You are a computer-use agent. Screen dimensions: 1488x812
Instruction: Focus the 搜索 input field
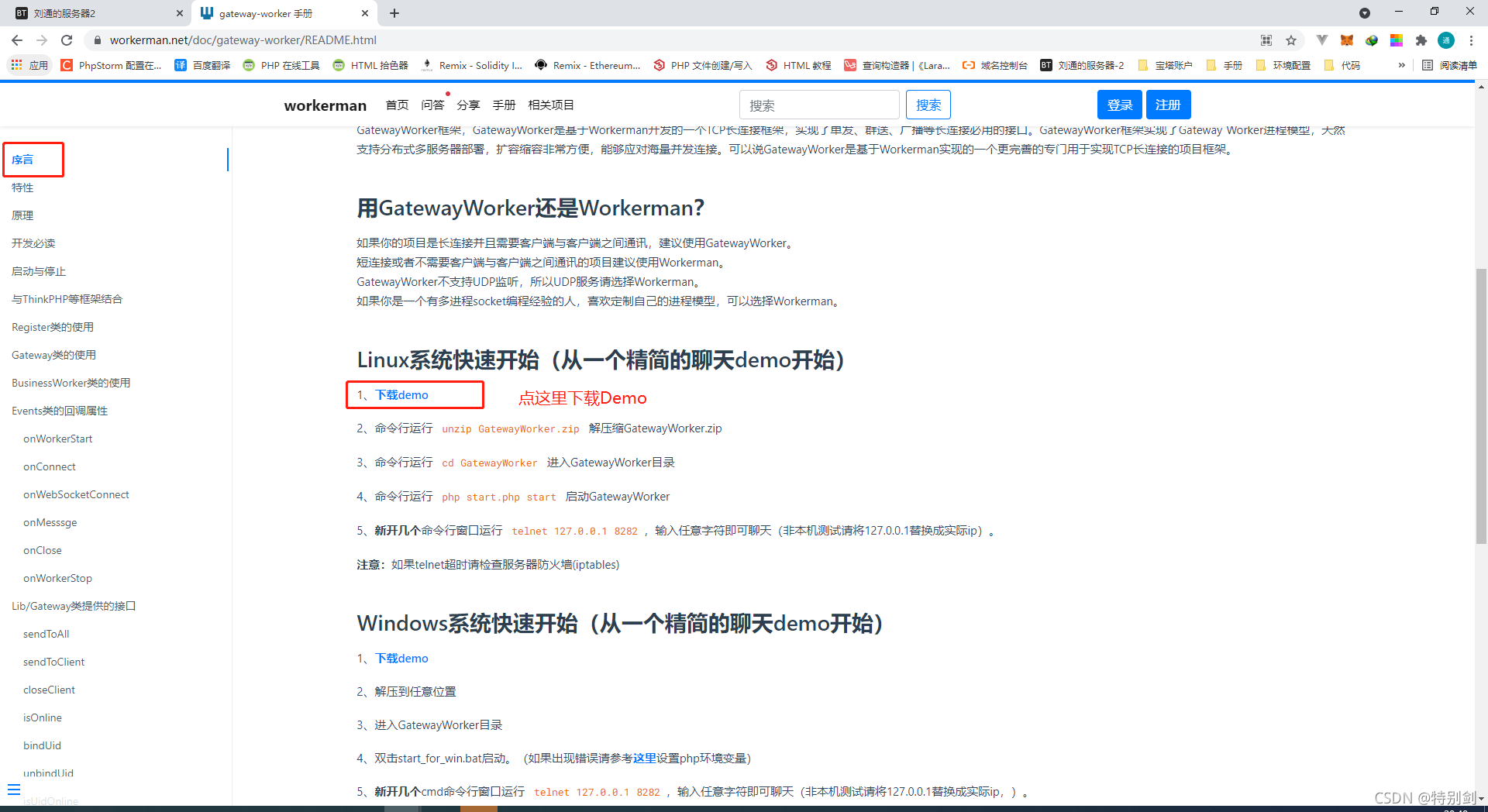[819, 105]
